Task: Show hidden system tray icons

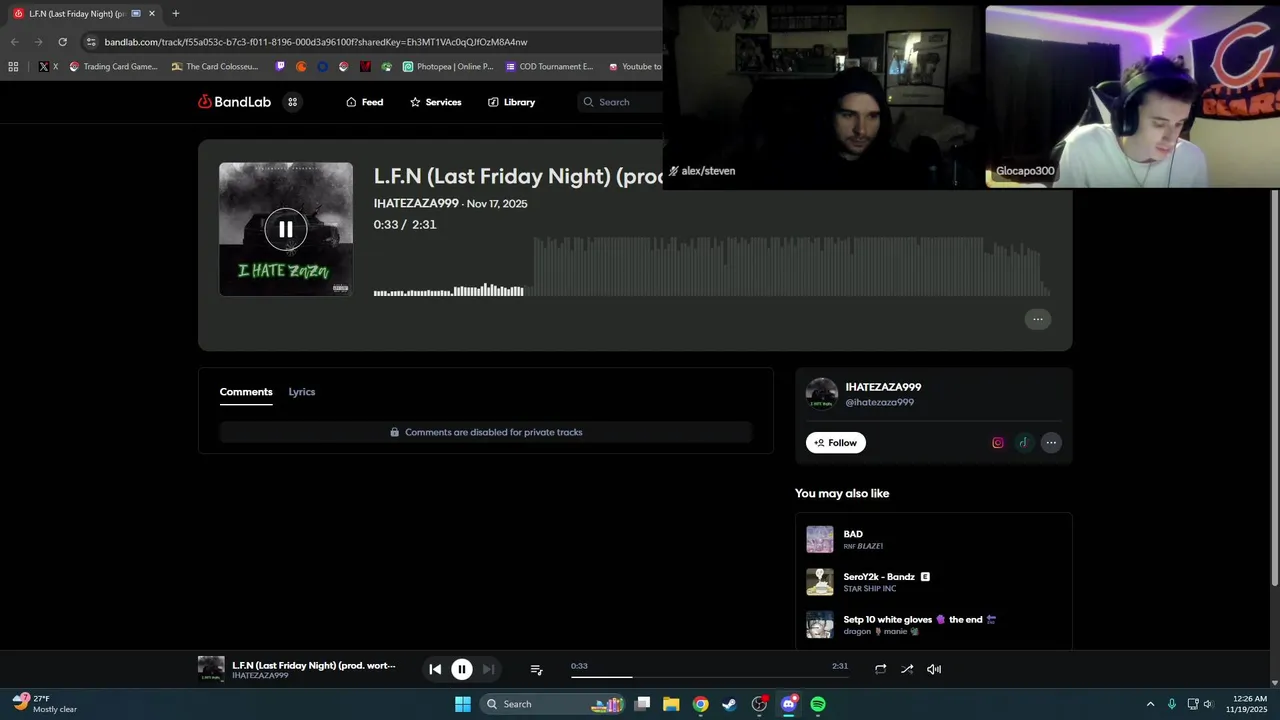Action: point(1150,704)
